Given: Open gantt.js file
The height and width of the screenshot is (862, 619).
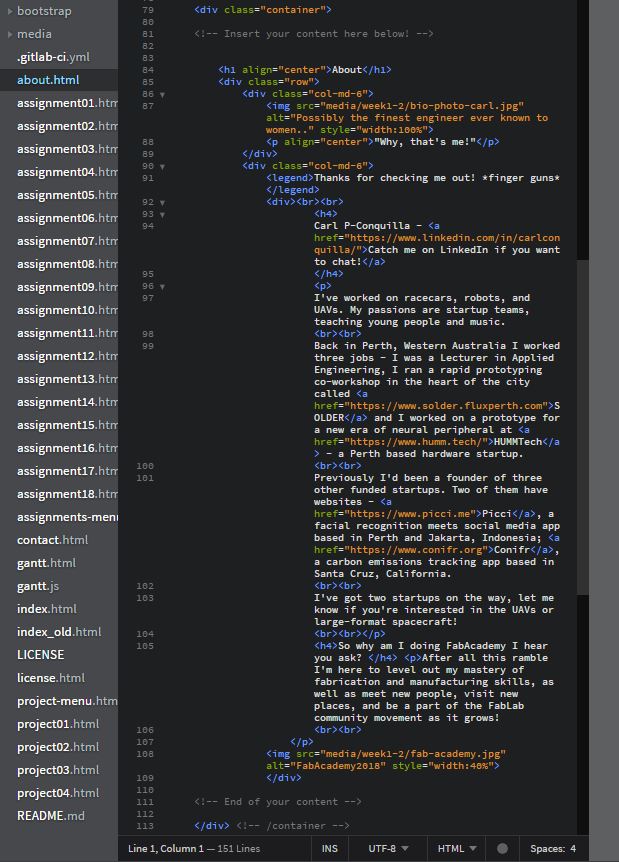Looking at the screenshot, I should tap(37, 587).
